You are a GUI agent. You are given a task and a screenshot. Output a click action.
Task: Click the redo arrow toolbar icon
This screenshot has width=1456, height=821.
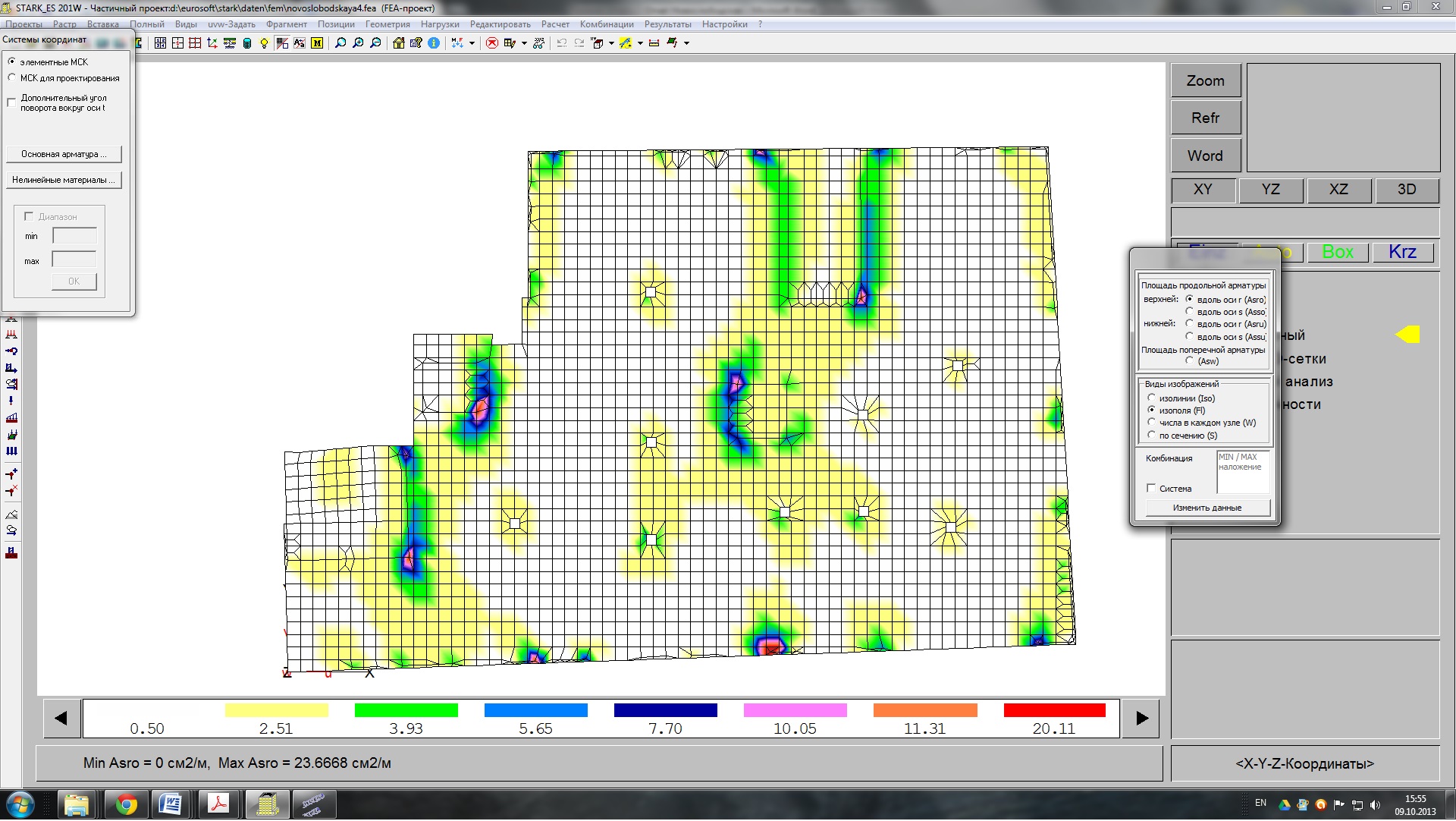579,43
